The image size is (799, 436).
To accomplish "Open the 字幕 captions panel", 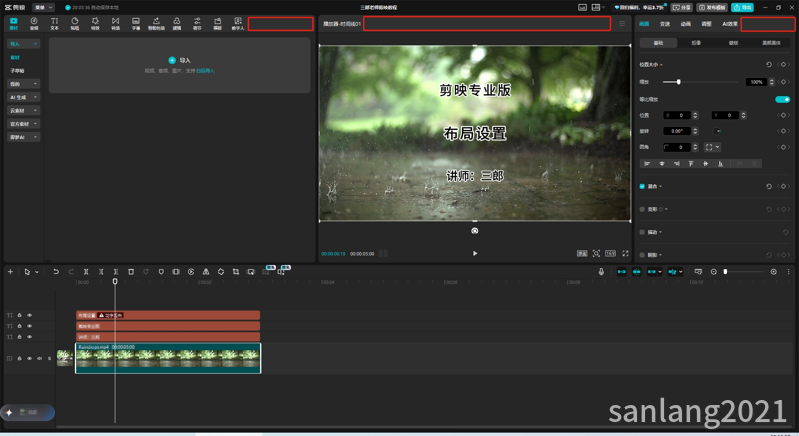I will [x=136, y=23].
